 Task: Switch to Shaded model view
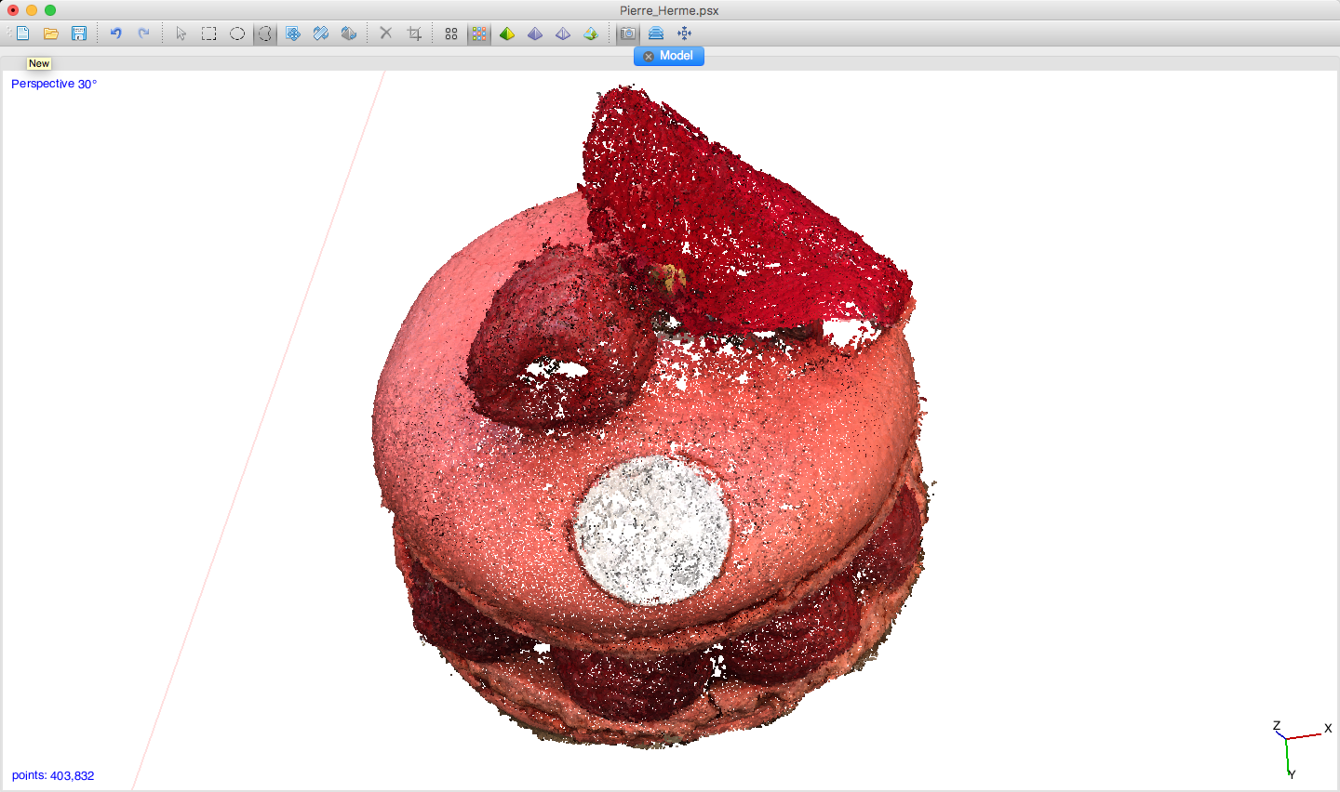tap(507, 34)
